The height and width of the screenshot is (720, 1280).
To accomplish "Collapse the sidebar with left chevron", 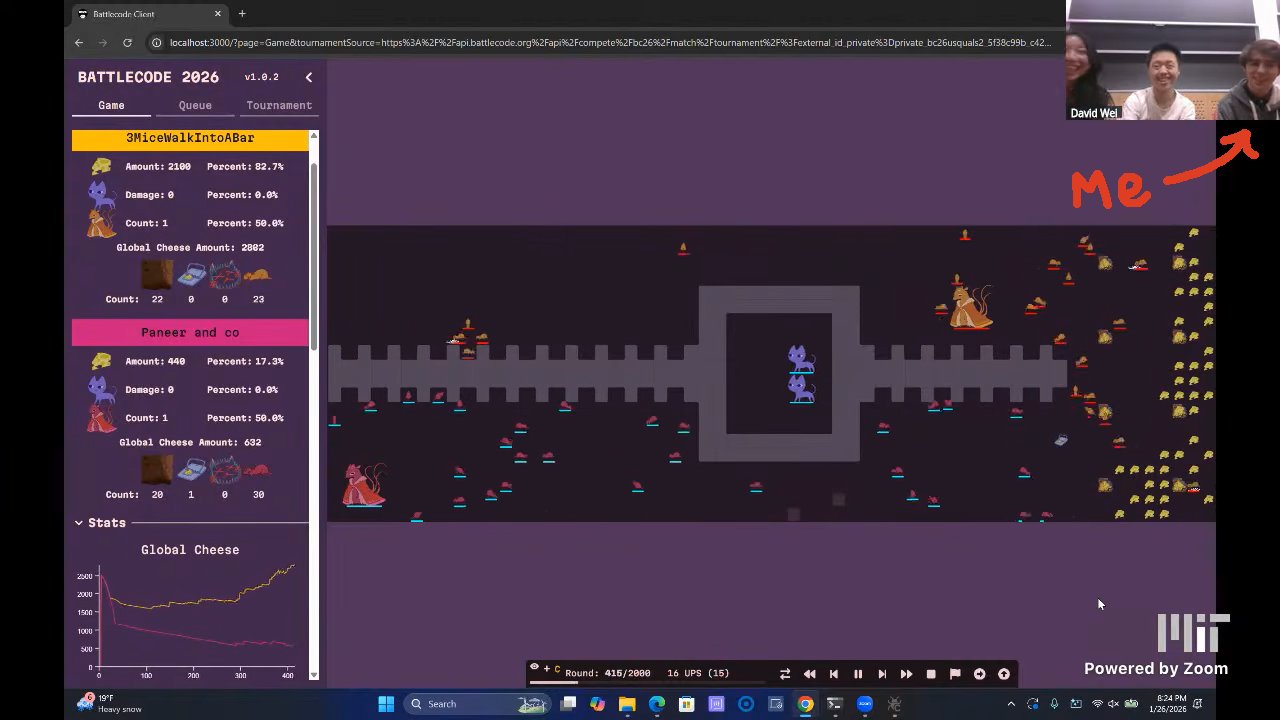I will [308, 77].
